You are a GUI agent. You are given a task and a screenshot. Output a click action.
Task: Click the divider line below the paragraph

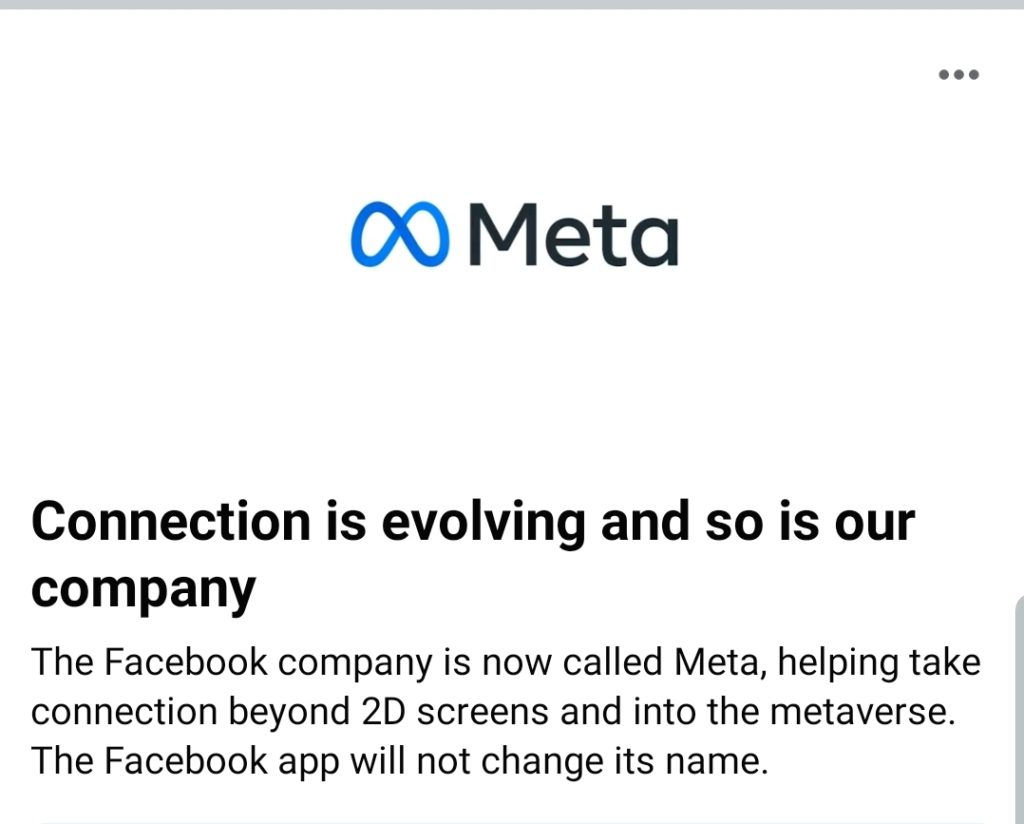[512, 821]
